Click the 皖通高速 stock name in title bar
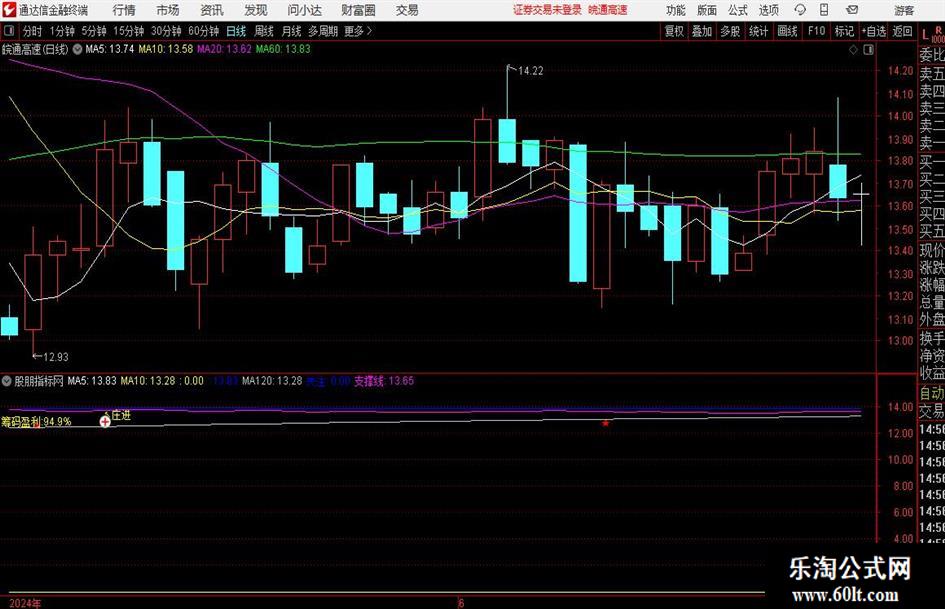Screen dimensions: 945x609 (x=608, y=10)
